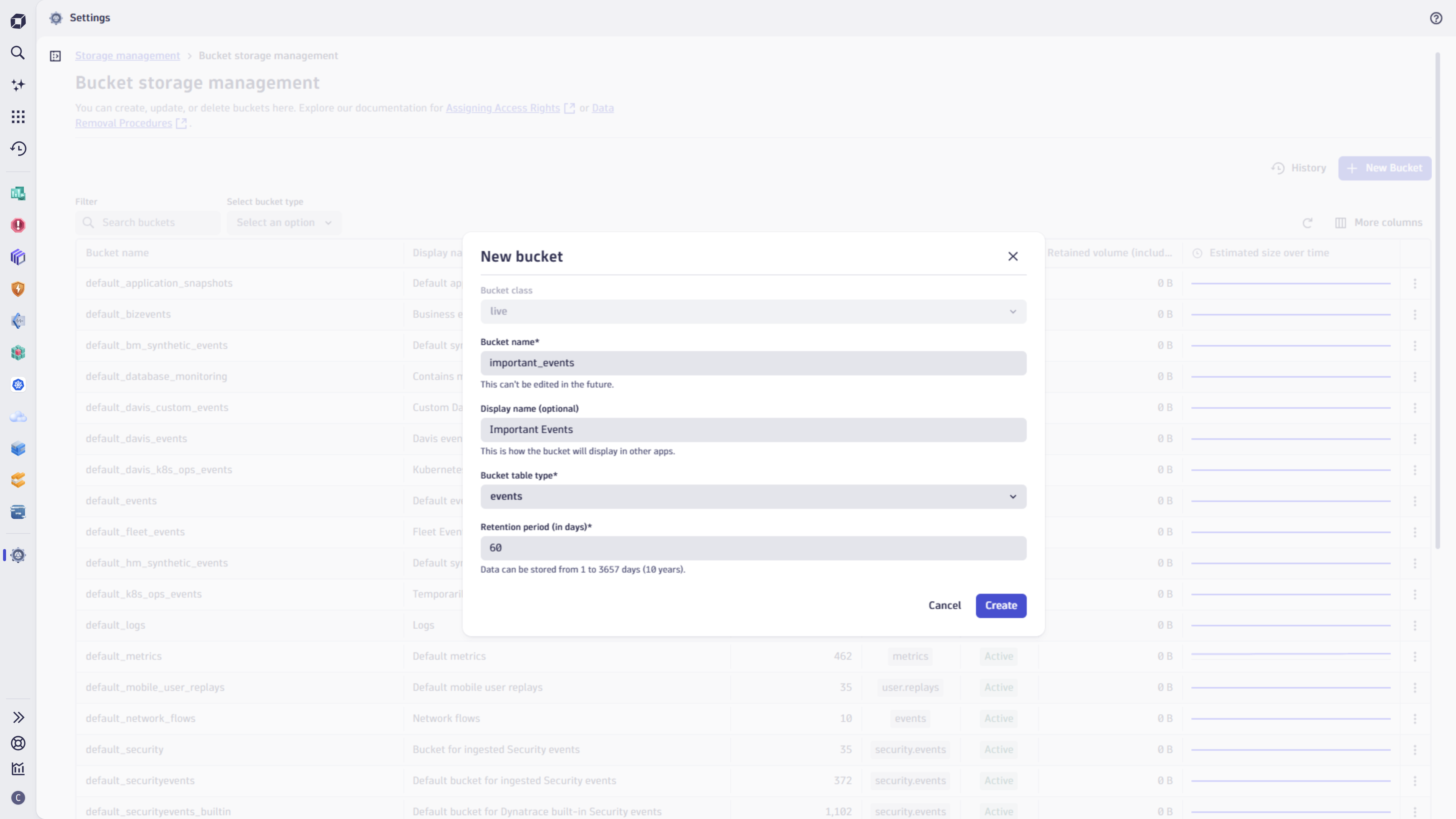Screen dimensions: 1456x819
Task: Click the Bucket name column header
Action: 118,253
